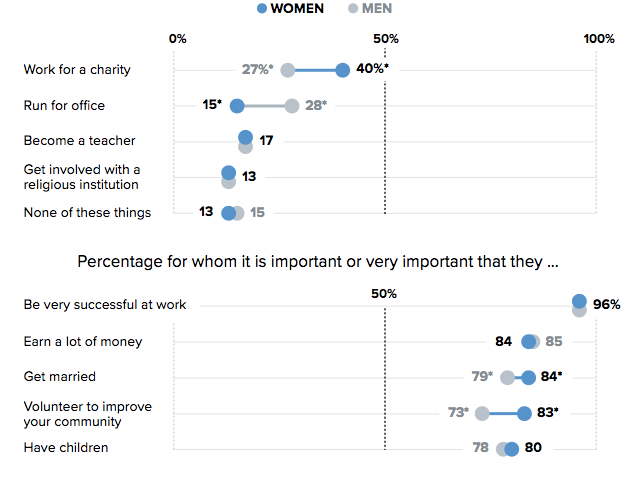This screenshot has height=490, width=638.
Task: Click the blue Become a teacher dot
Action: [x=246, y=138]
